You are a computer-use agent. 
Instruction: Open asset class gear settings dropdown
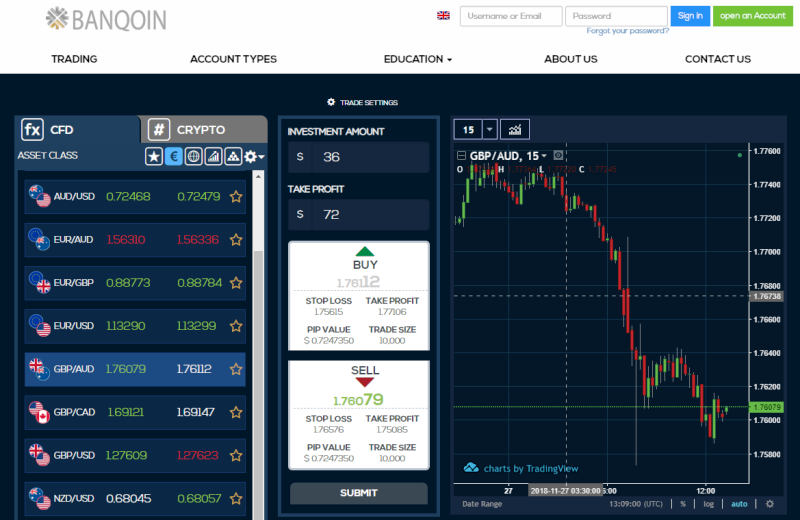[254, 156]
